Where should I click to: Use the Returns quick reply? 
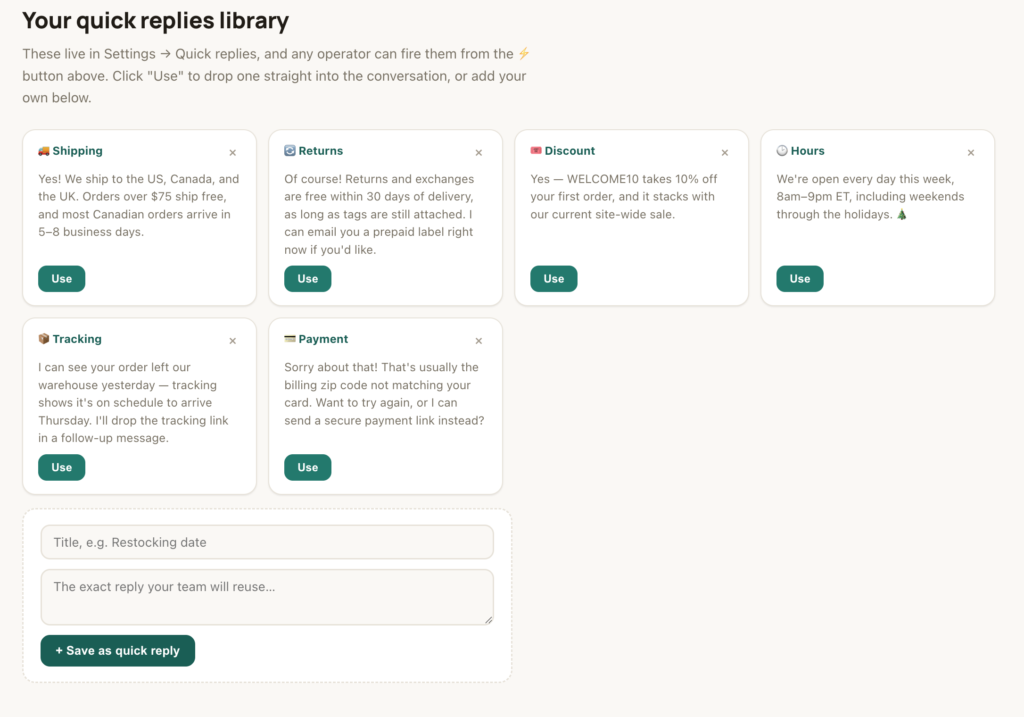[x=308, y=279]
